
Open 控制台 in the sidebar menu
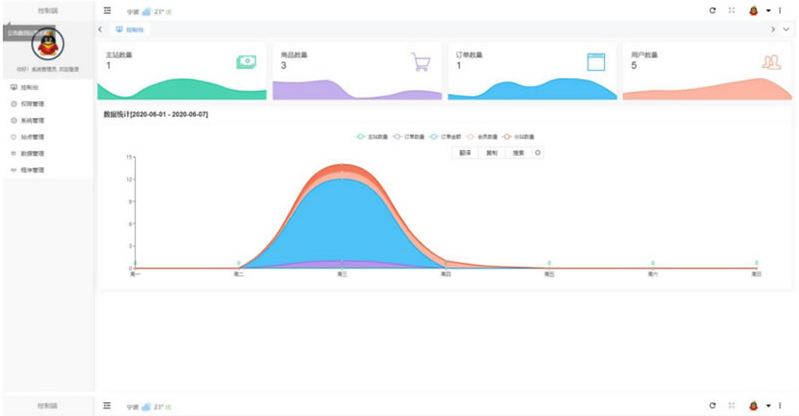[47, 87]
